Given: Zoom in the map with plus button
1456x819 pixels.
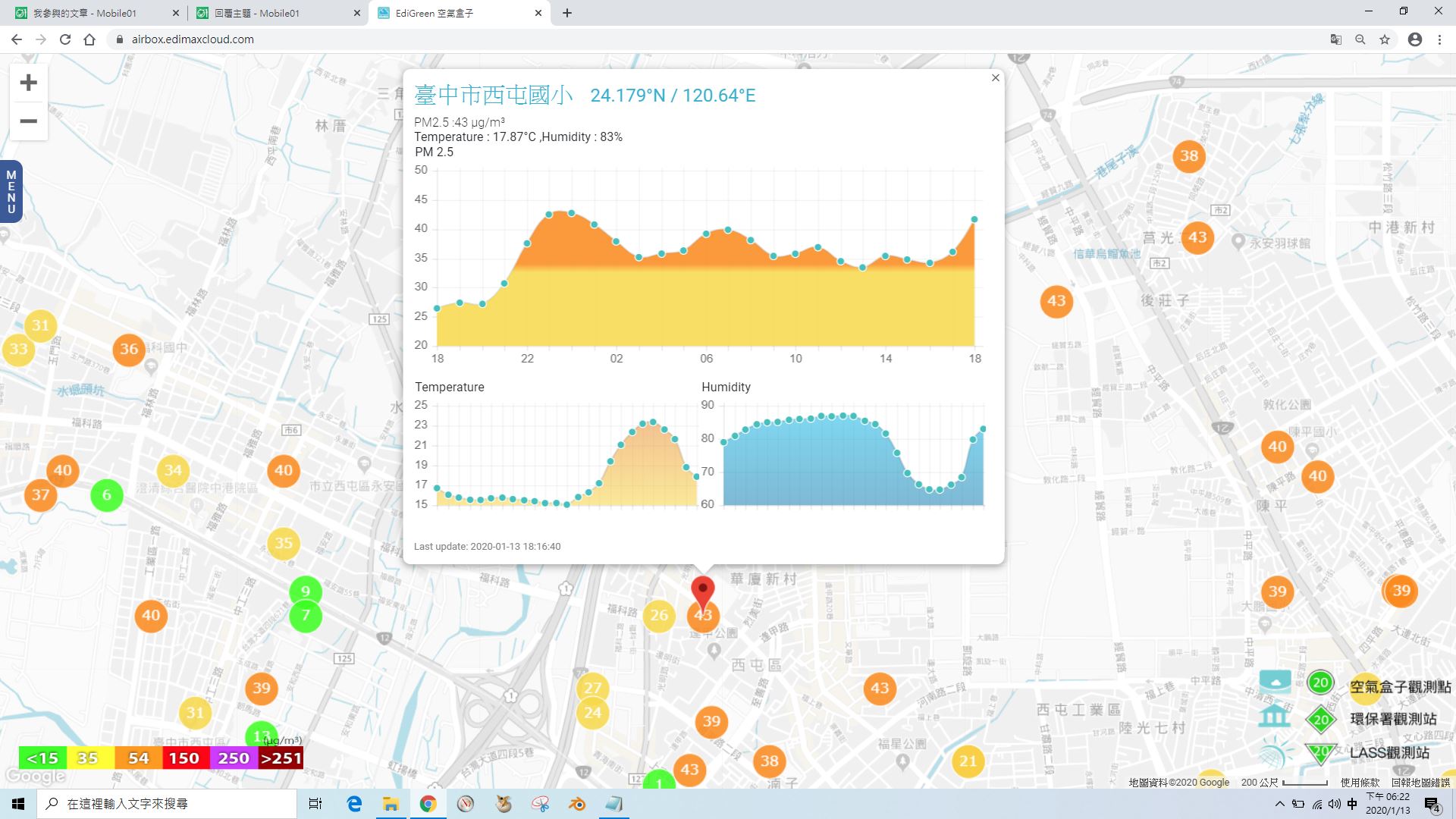Looking at the screenshot, I should tap(28, 83).
